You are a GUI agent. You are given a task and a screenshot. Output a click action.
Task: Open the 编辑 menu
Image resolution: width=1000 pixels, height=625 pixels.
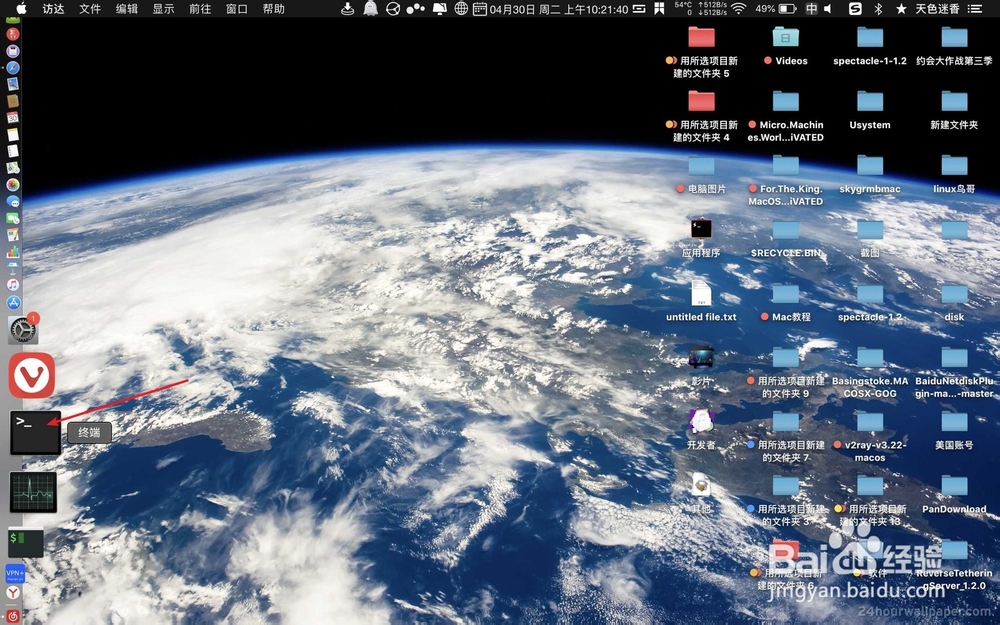[127, 9]
